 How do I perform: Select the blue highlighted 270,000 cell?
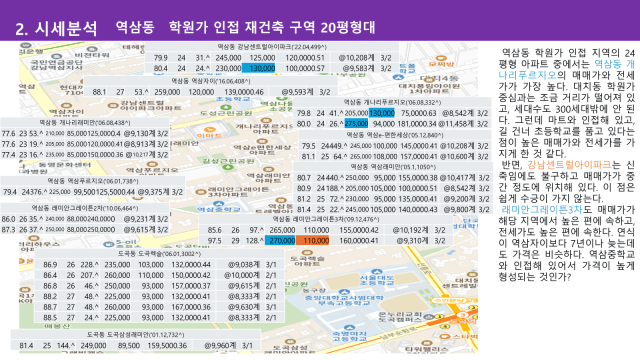coord(280,241)
